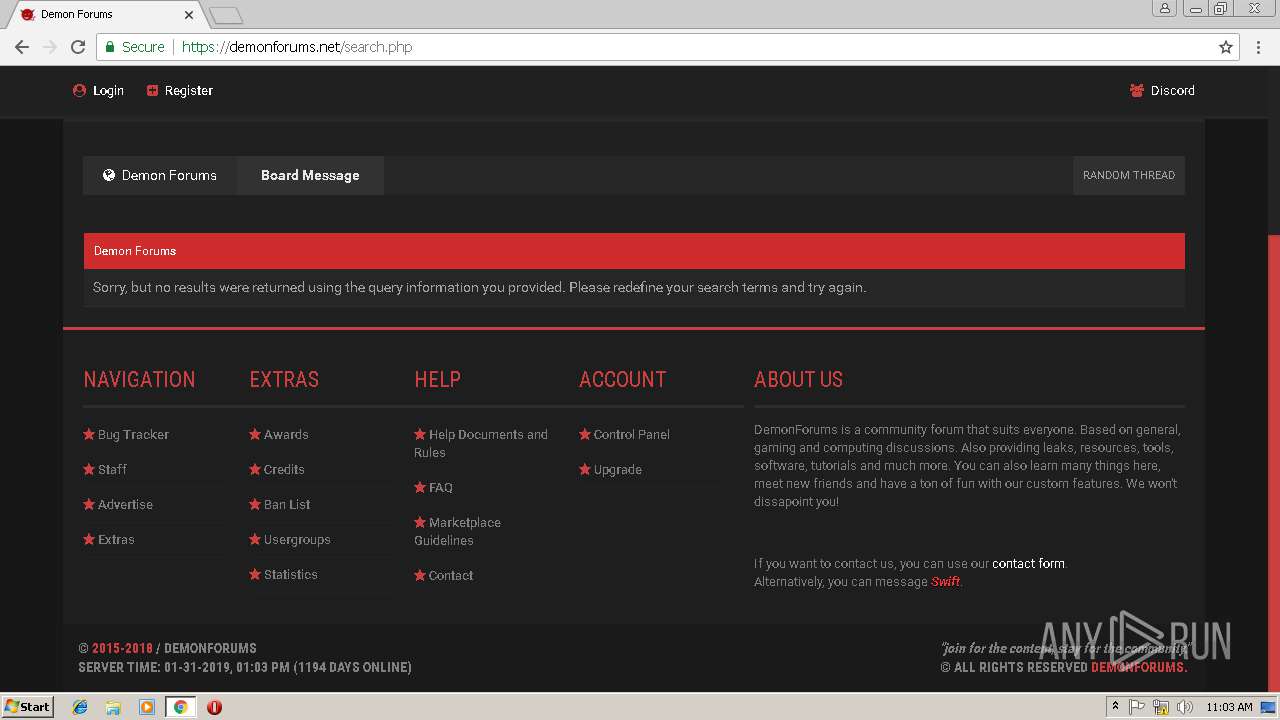Click the star icon beside Awards
The height and width of the screenshot is (720, 1280).
pos(255,434)
